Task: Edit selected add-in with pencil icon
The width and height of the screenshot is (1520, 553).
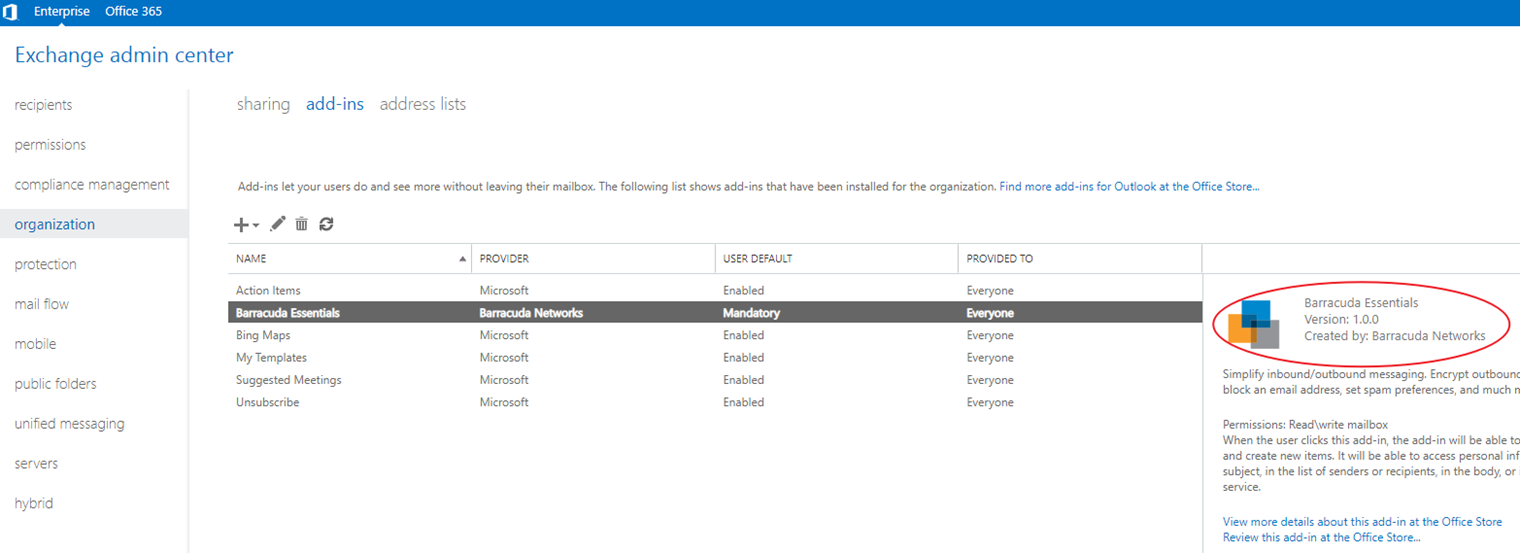Action: 278,224
